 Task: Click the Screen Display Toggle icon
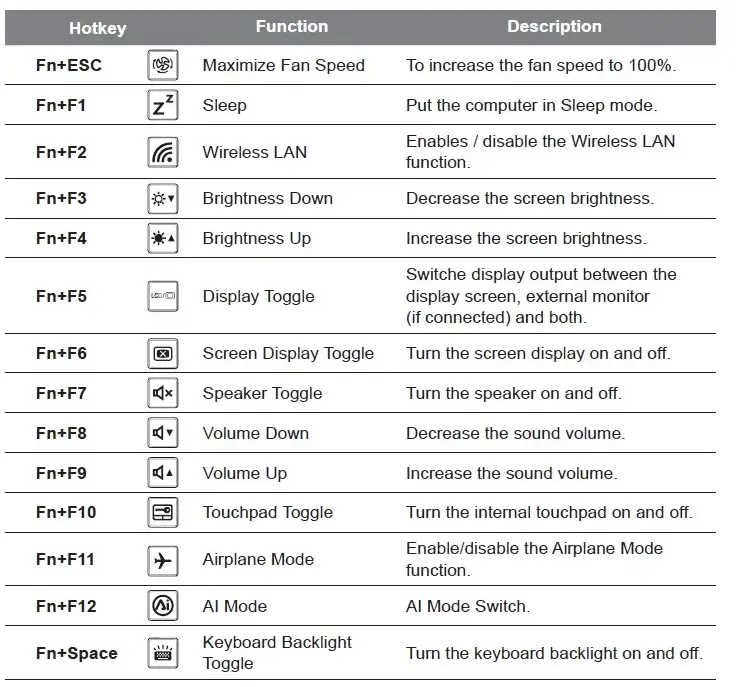pos(162,353)
